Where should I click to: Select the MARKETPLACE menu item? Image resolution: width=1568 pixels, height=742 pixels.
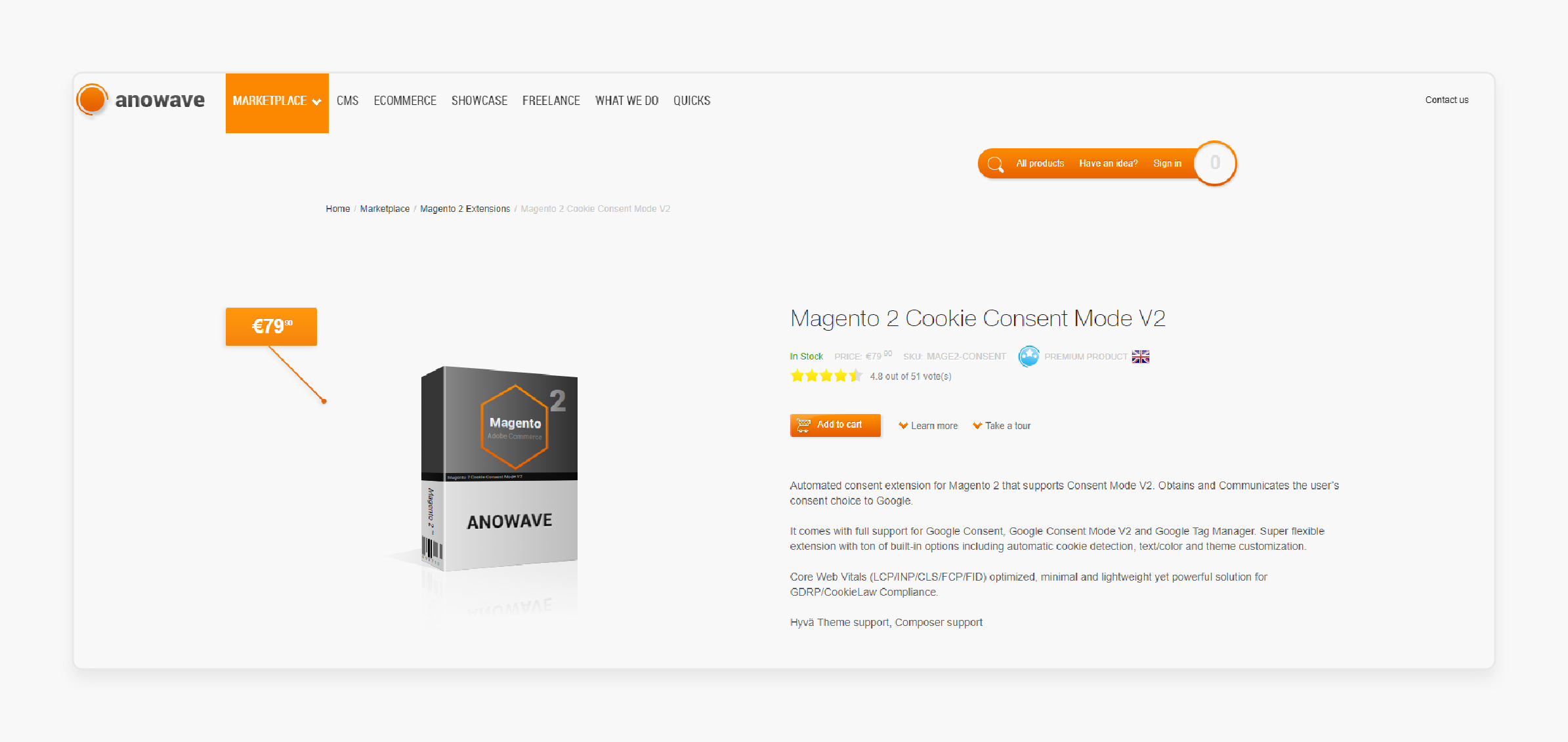[277, 100]
